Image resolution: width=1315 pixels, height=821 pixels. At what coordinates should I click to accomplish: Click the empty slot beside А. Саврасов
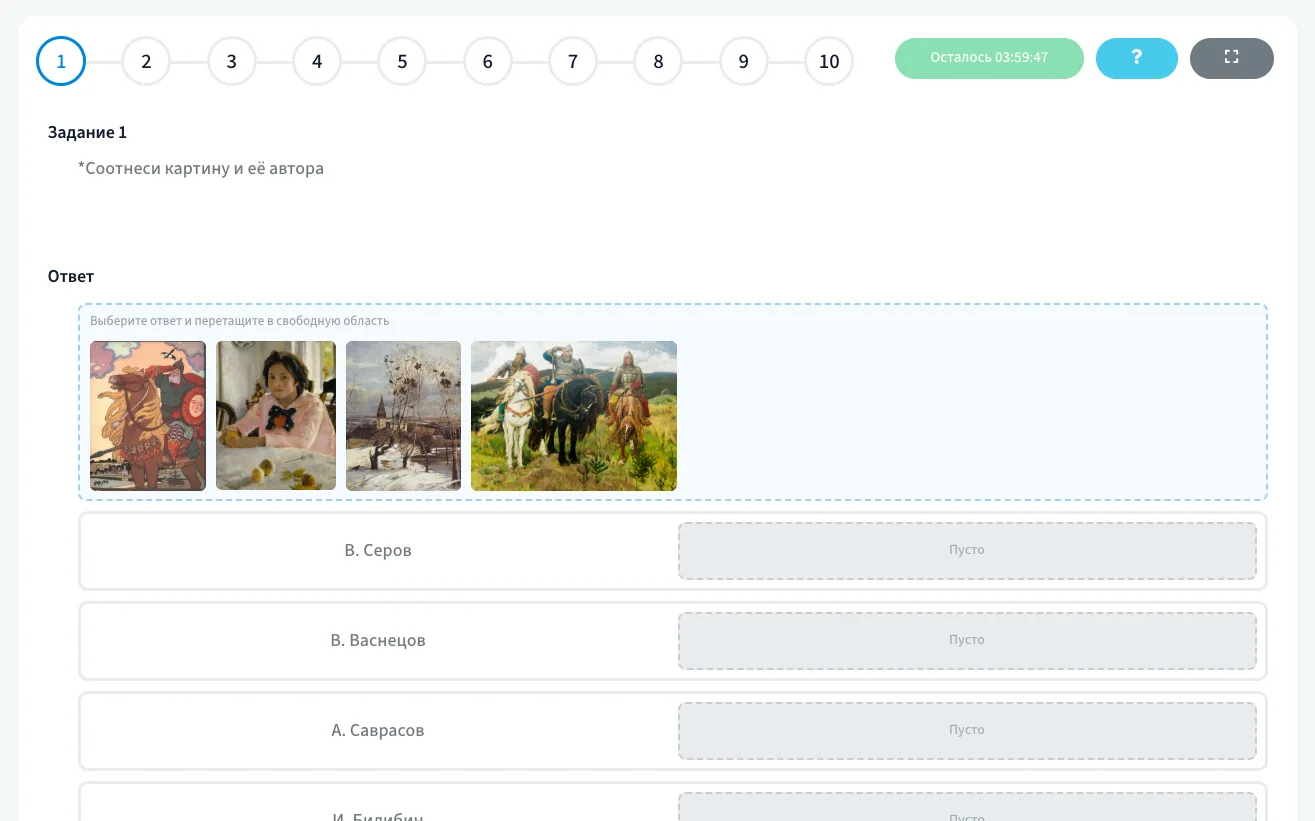(967, 731)
